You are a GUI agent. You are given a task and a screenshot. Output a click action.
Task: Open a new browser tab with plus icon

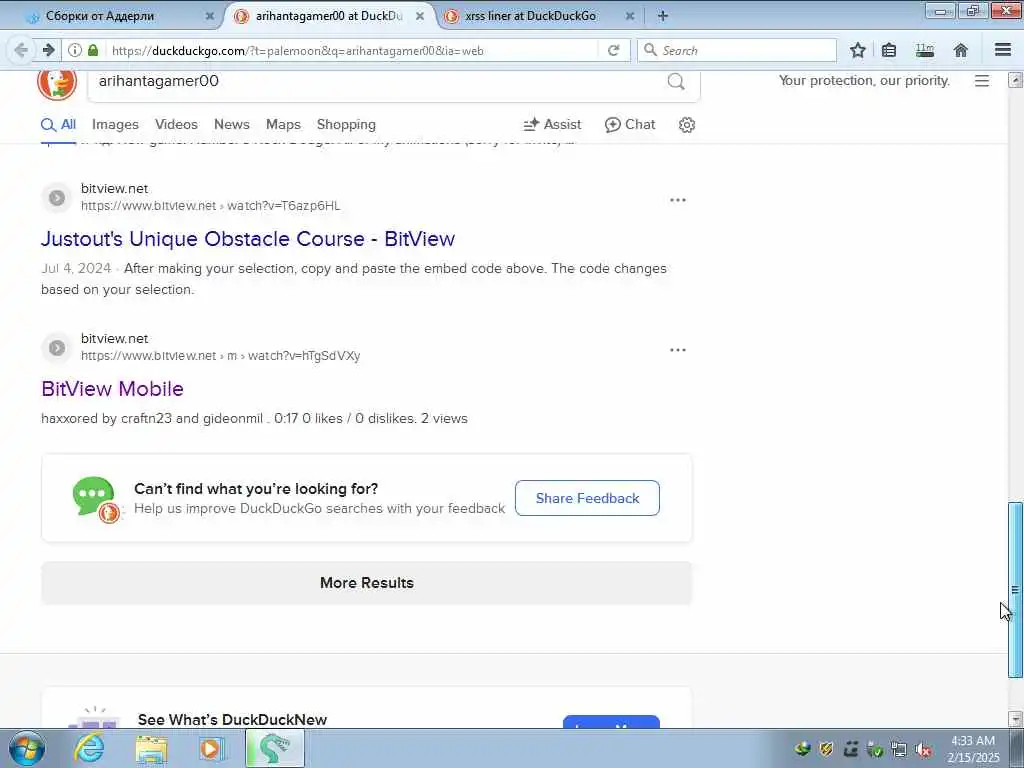[x=662, y=16]
